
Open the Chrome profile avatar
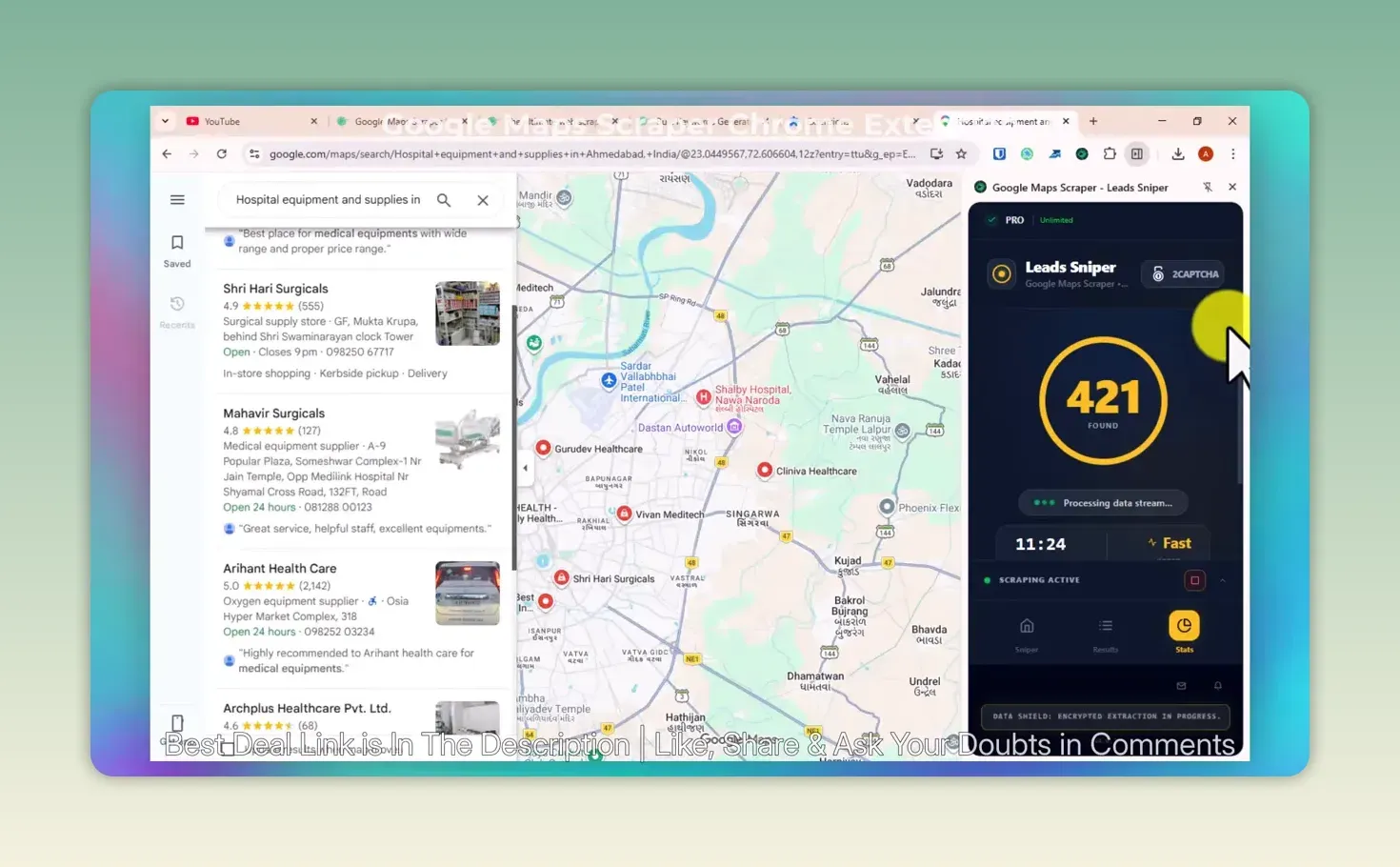1206,153
